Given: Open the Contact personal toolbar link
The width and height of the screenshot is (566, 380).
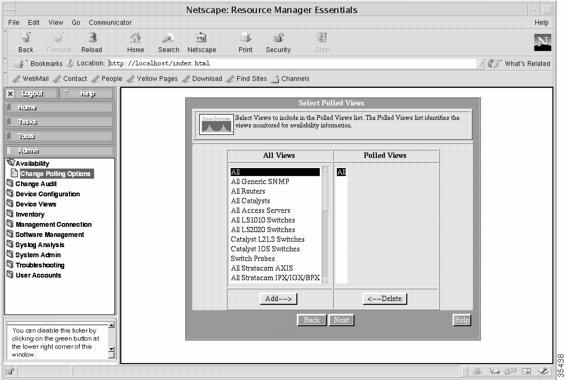Looking at the screenshot, I should coord(70,79).
